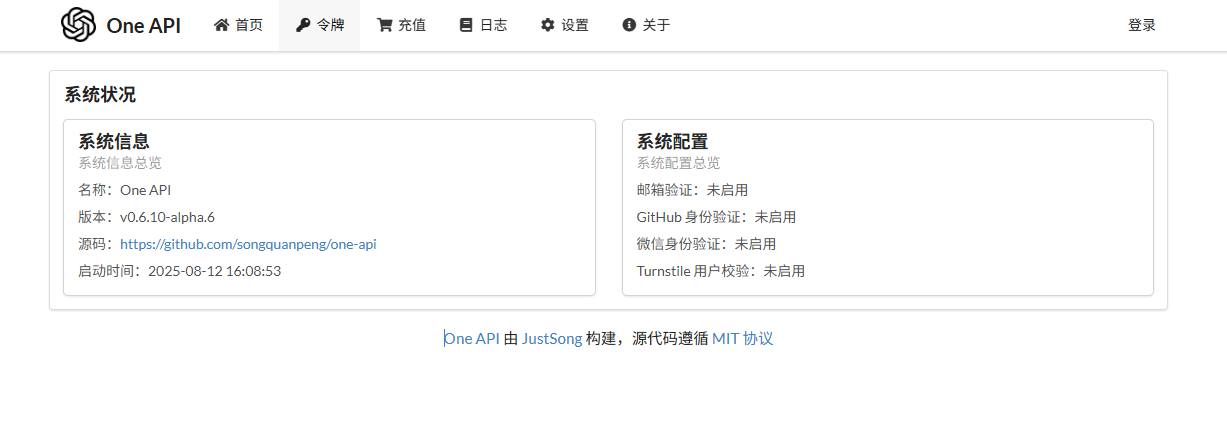This screenshot has width=1227, height=447.
Task: Click the 名称：One API row
Action: [125, 190]
